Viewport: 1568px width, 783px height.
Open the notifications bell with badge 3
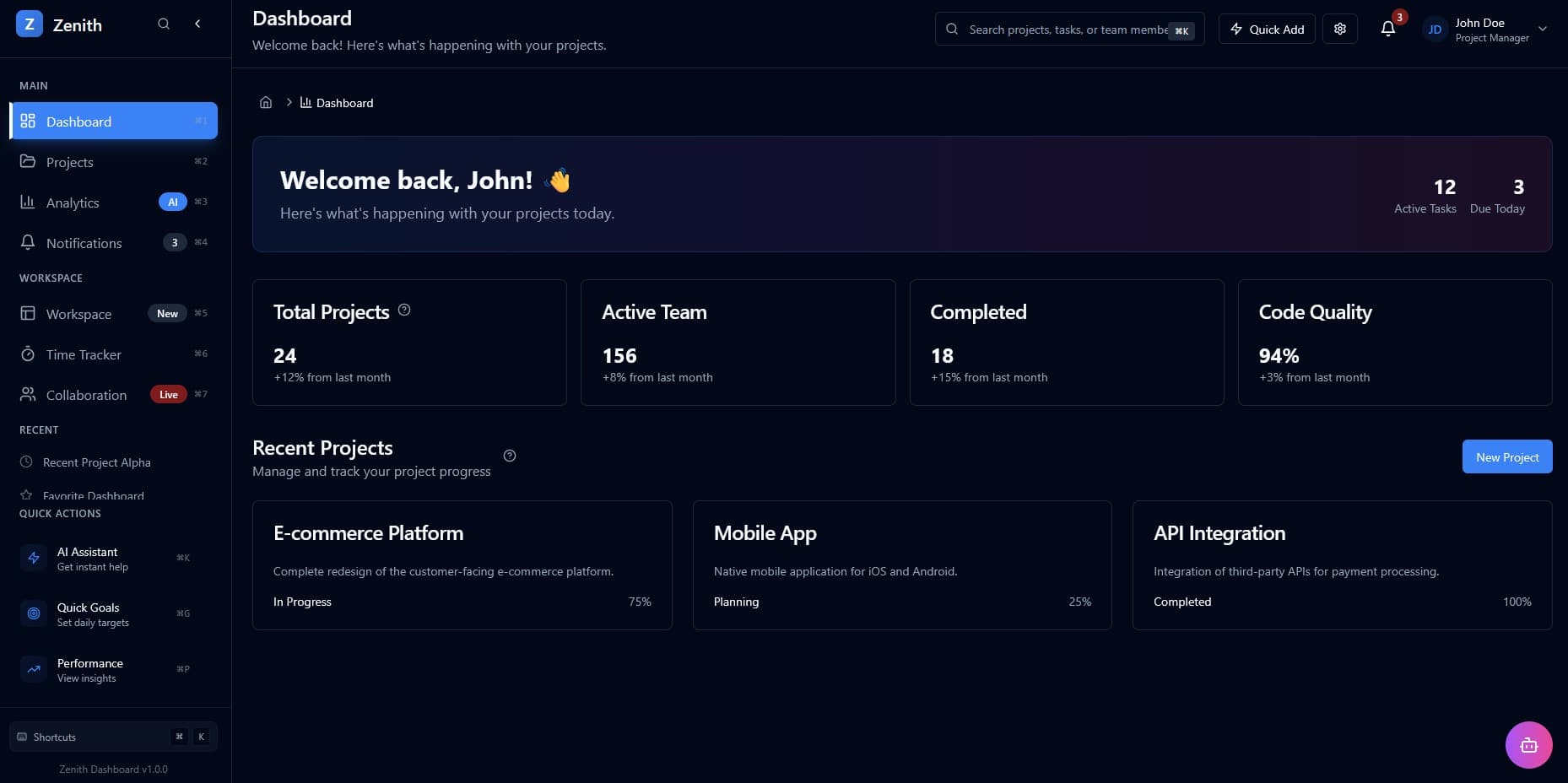pyautogui.click(x=1387, y=28)
